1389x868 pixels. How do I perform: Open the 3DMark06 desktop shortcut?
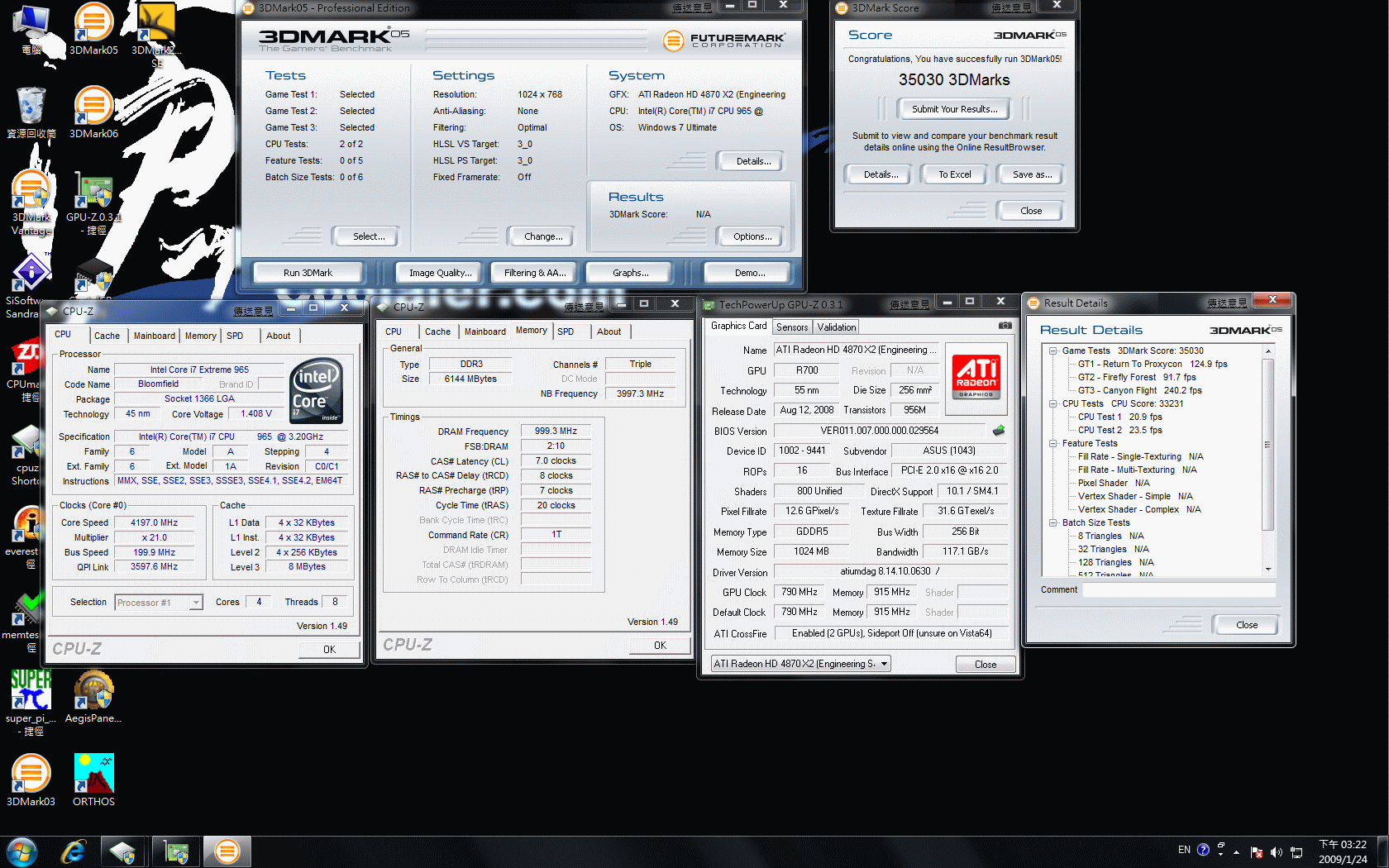coord(93,112)
